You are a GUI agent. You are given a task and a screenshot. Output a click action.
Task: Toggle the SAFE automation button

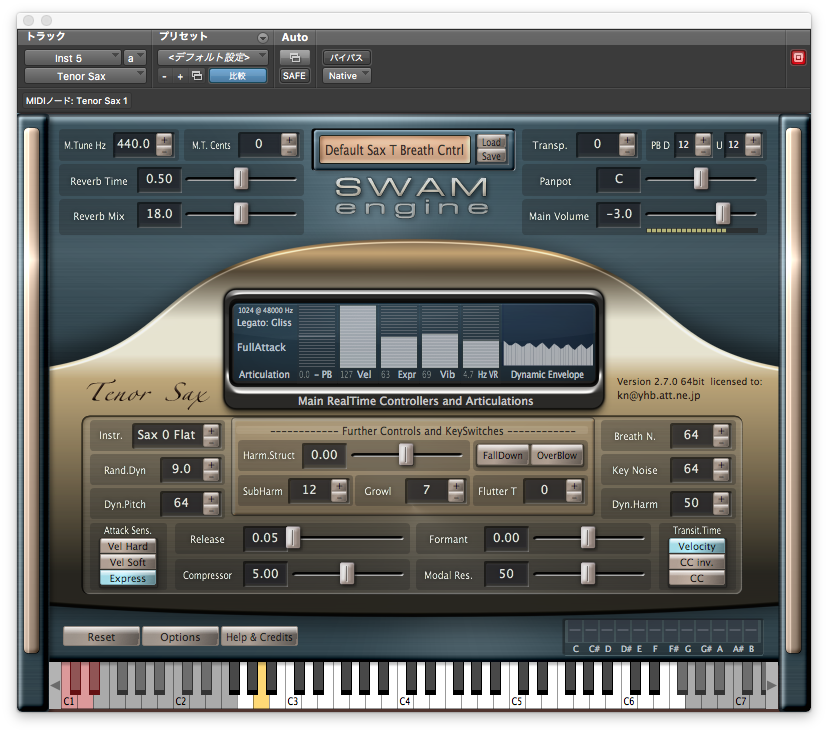(294, 76)
